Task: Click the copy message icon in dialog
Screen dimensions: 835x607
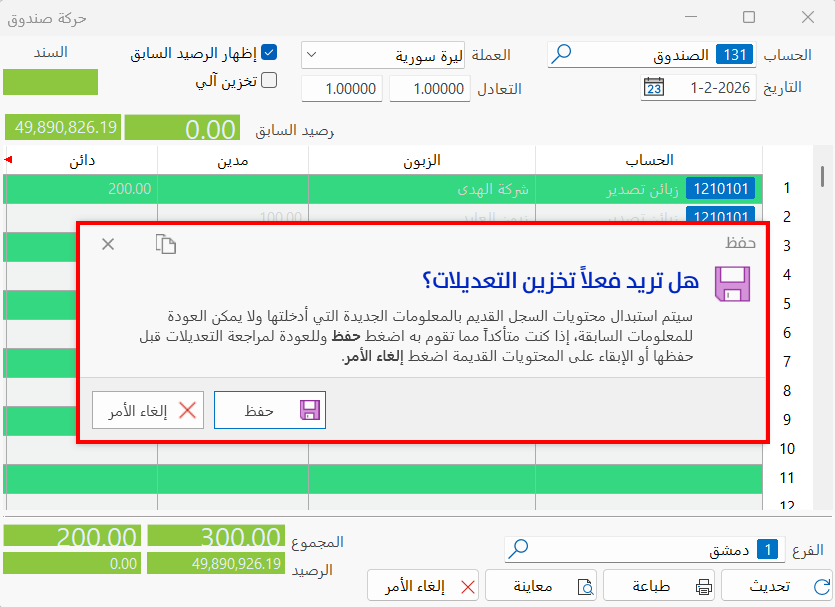Action: [x=166, y=244]
